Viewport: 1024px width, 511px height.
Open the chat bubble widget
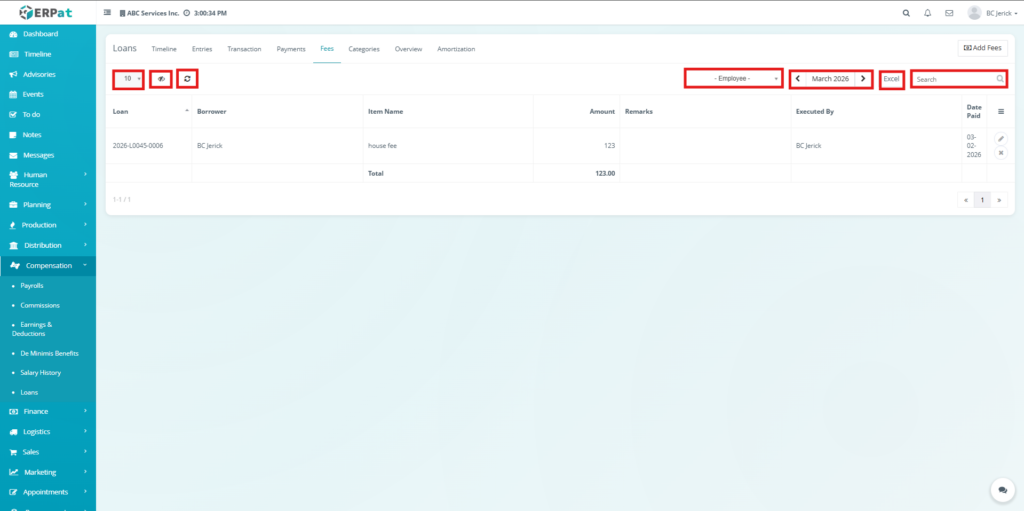point(1001,489)
